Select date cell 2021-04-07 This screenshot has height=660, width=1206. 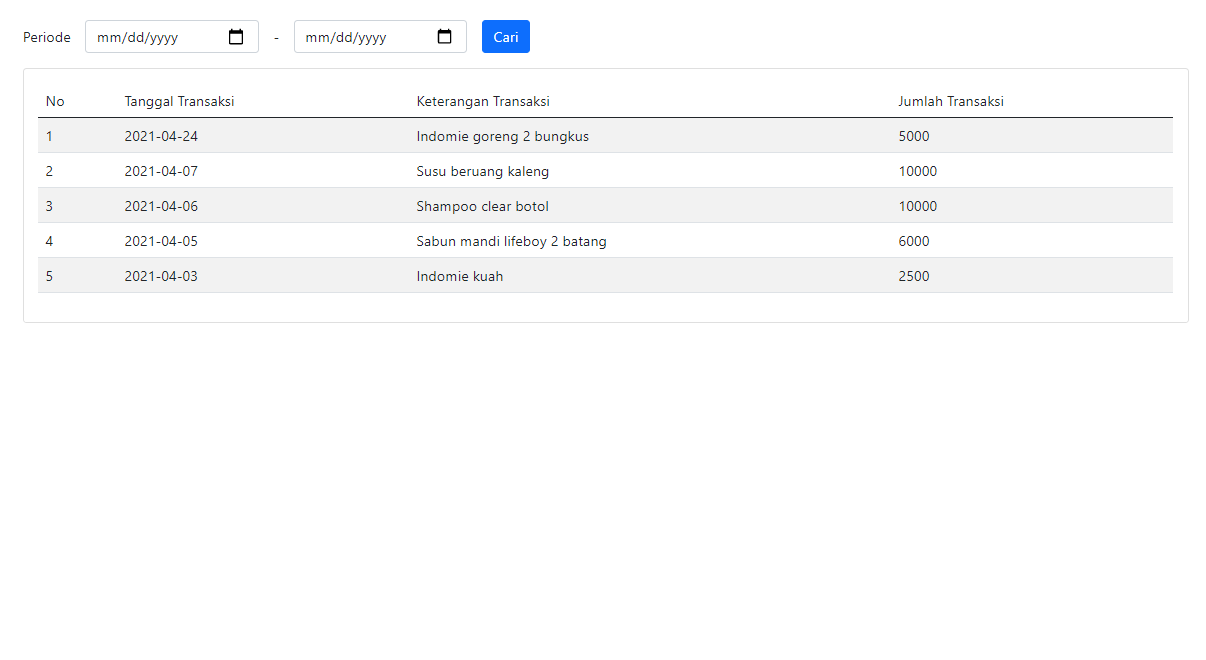coord(161,171)
